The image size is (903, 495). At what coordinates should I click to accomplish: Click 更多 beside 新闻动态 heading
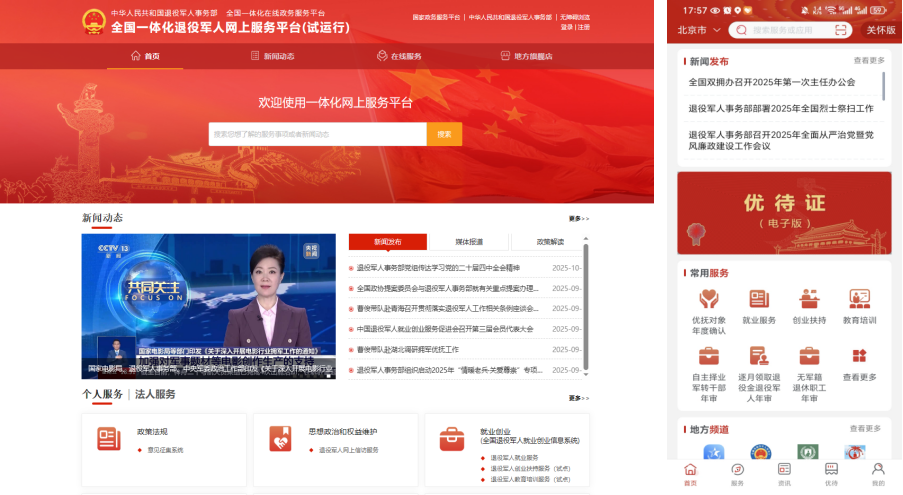click(x=579, y=219)
